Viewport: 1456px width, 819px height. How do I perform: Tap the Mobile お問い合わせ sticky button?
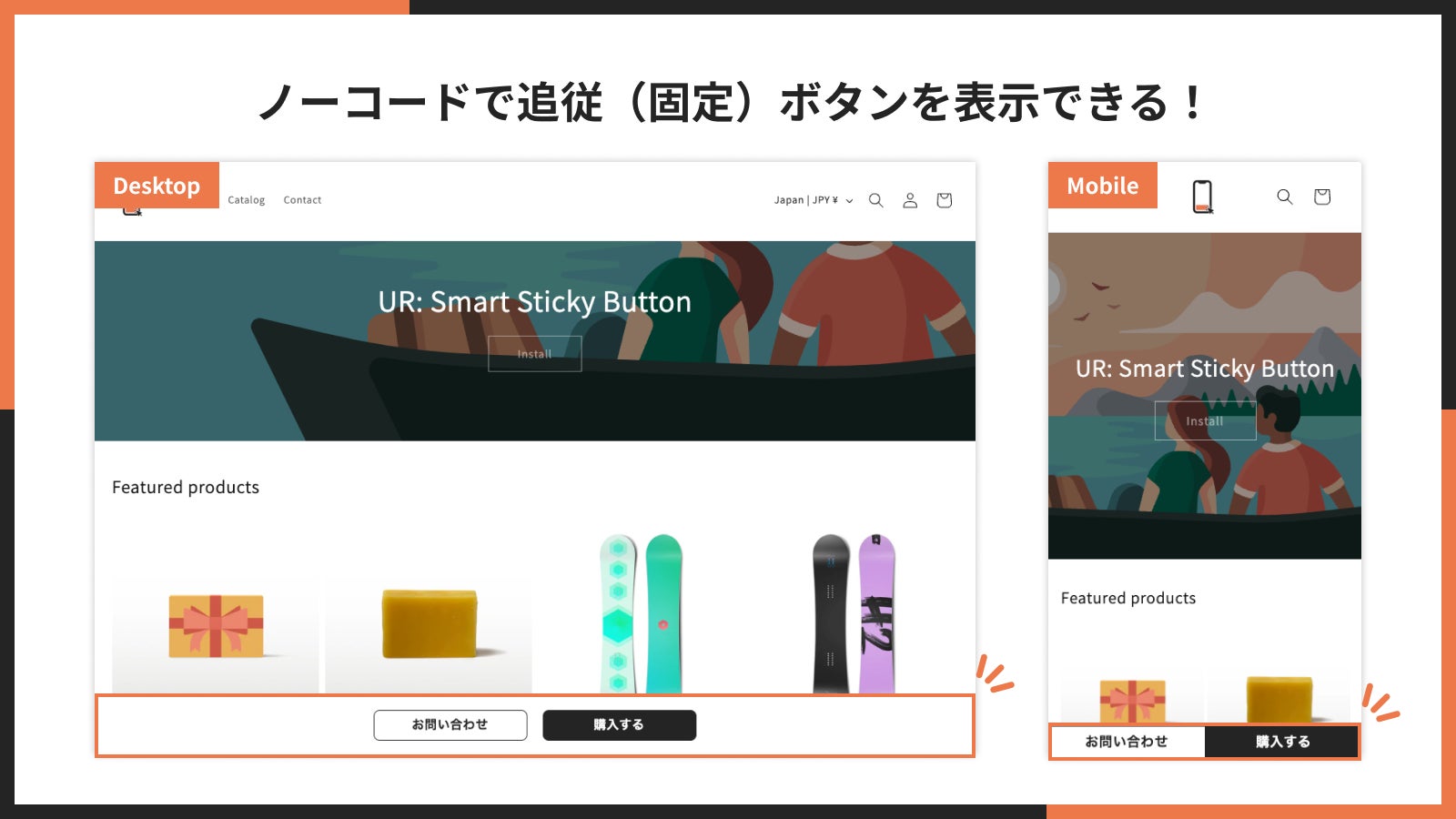tap(1128, 742)
